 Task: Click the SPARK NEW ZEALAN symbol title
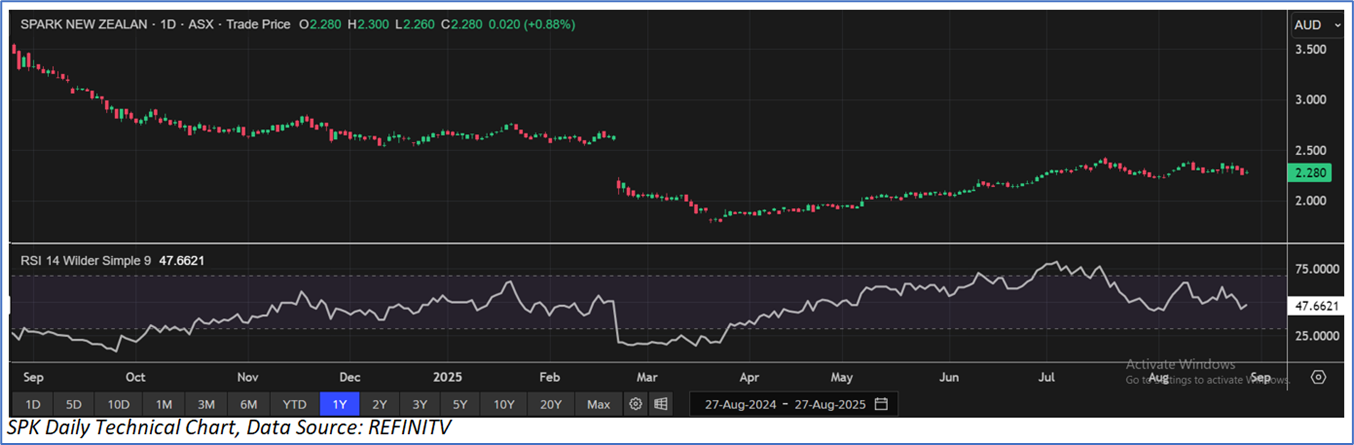pos(84,24)
